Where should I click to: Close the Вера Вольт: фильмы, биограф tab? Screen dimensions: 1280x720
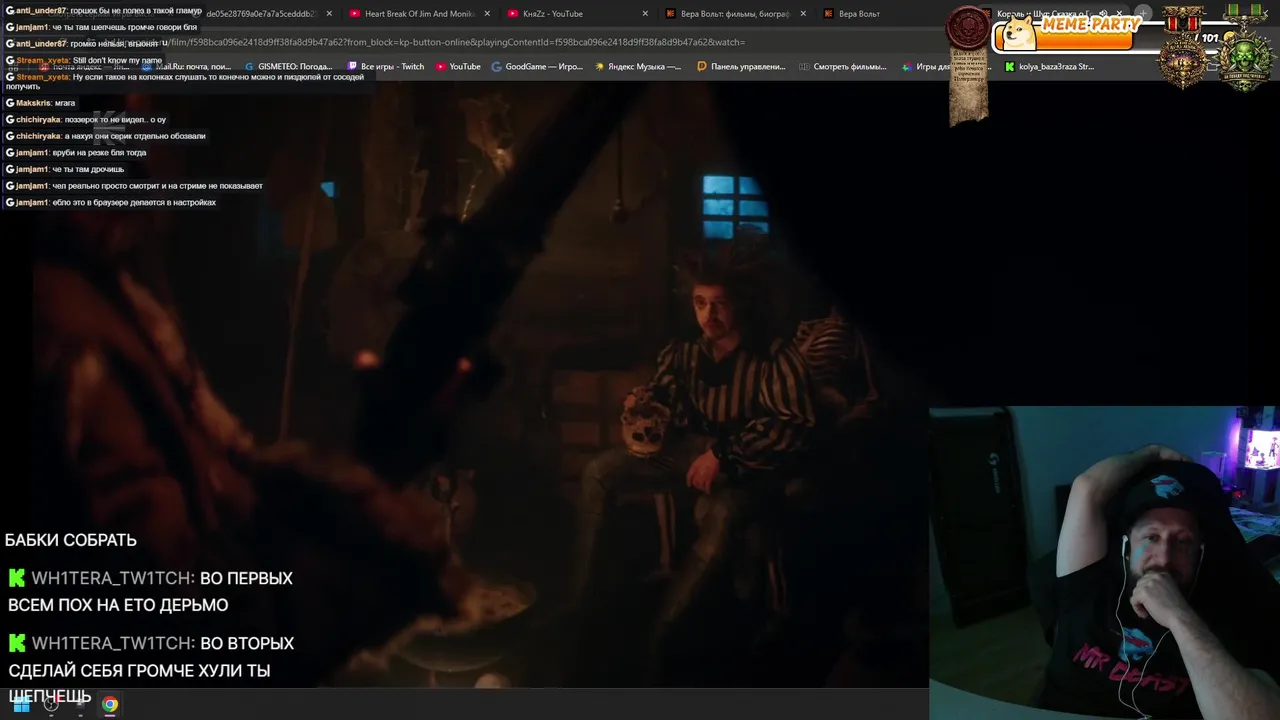tap(803, 14)
